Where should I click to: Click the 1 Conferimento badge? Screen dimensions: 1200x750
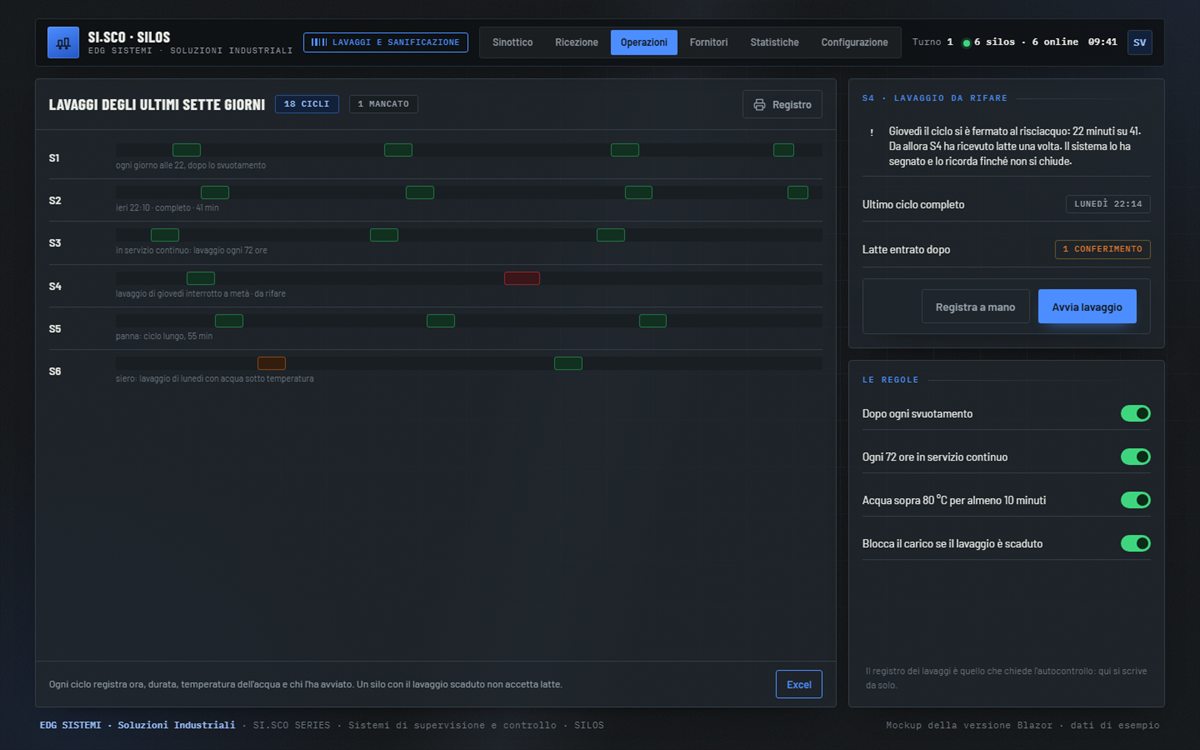click(x=1102, y=249)
